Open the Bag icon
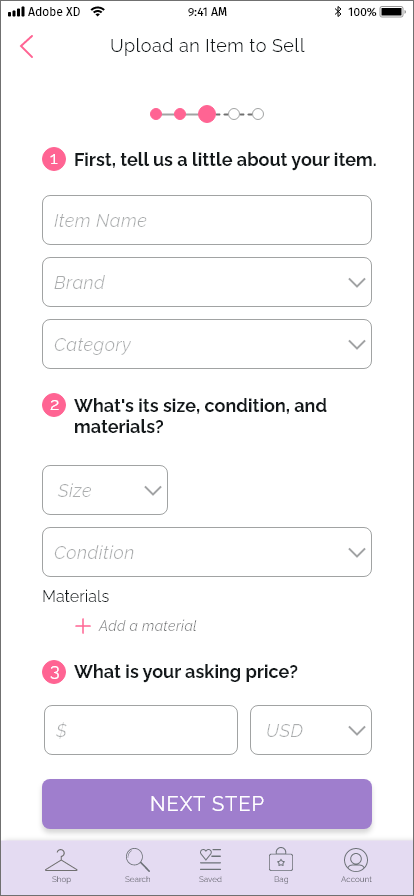The width and height of the screenshot is (414, 896). [x=281, y=859]
